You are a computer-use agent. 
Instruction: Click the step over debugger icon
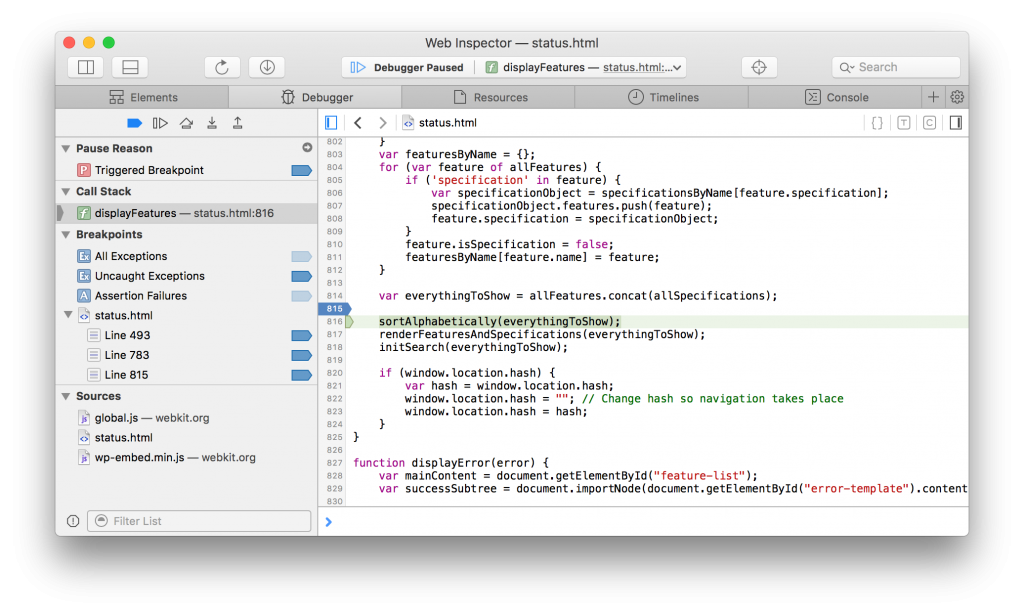(x=186, y=123)
